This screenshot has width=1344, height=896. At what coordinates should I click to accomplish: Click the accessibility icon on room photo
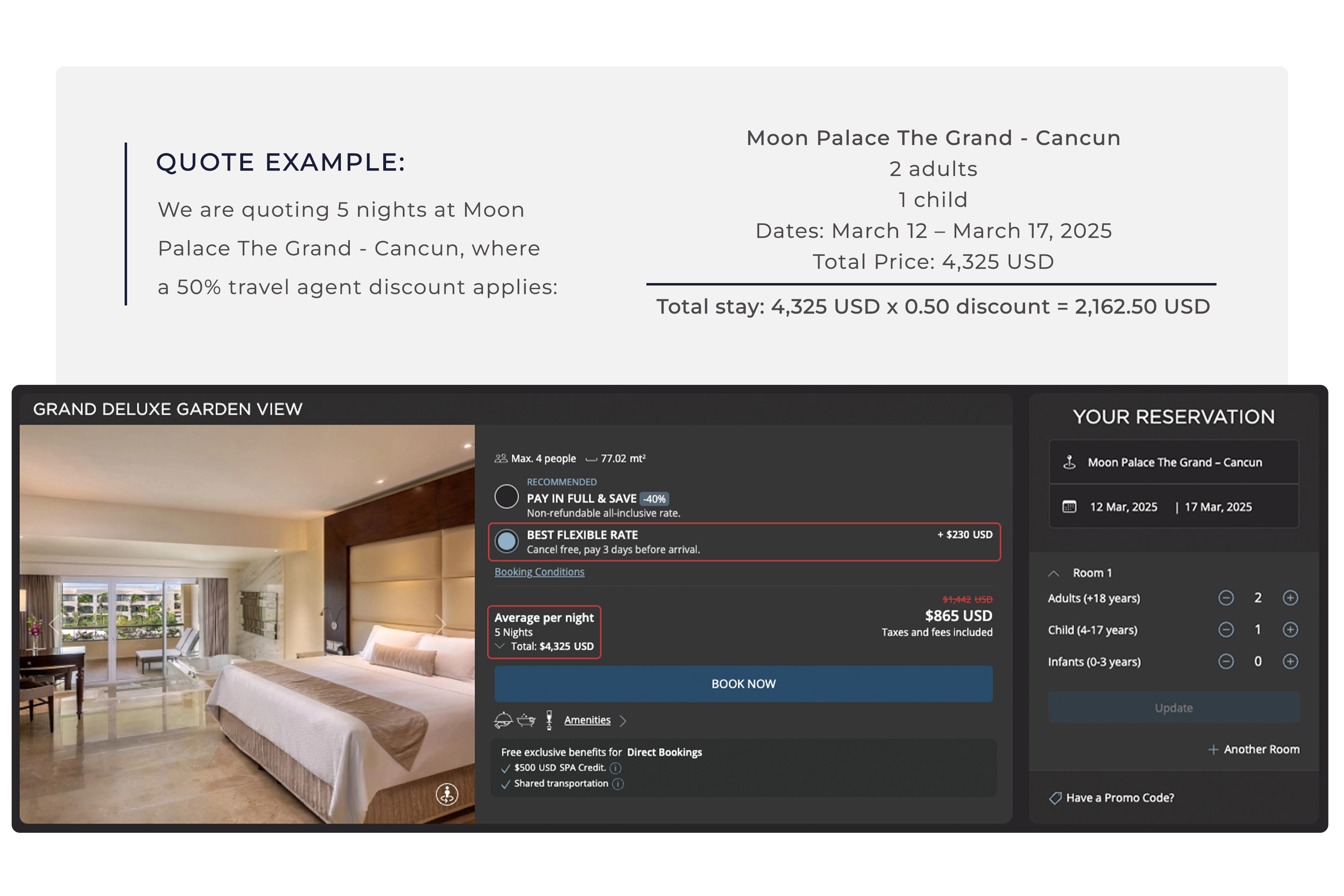tap(447, 794)
